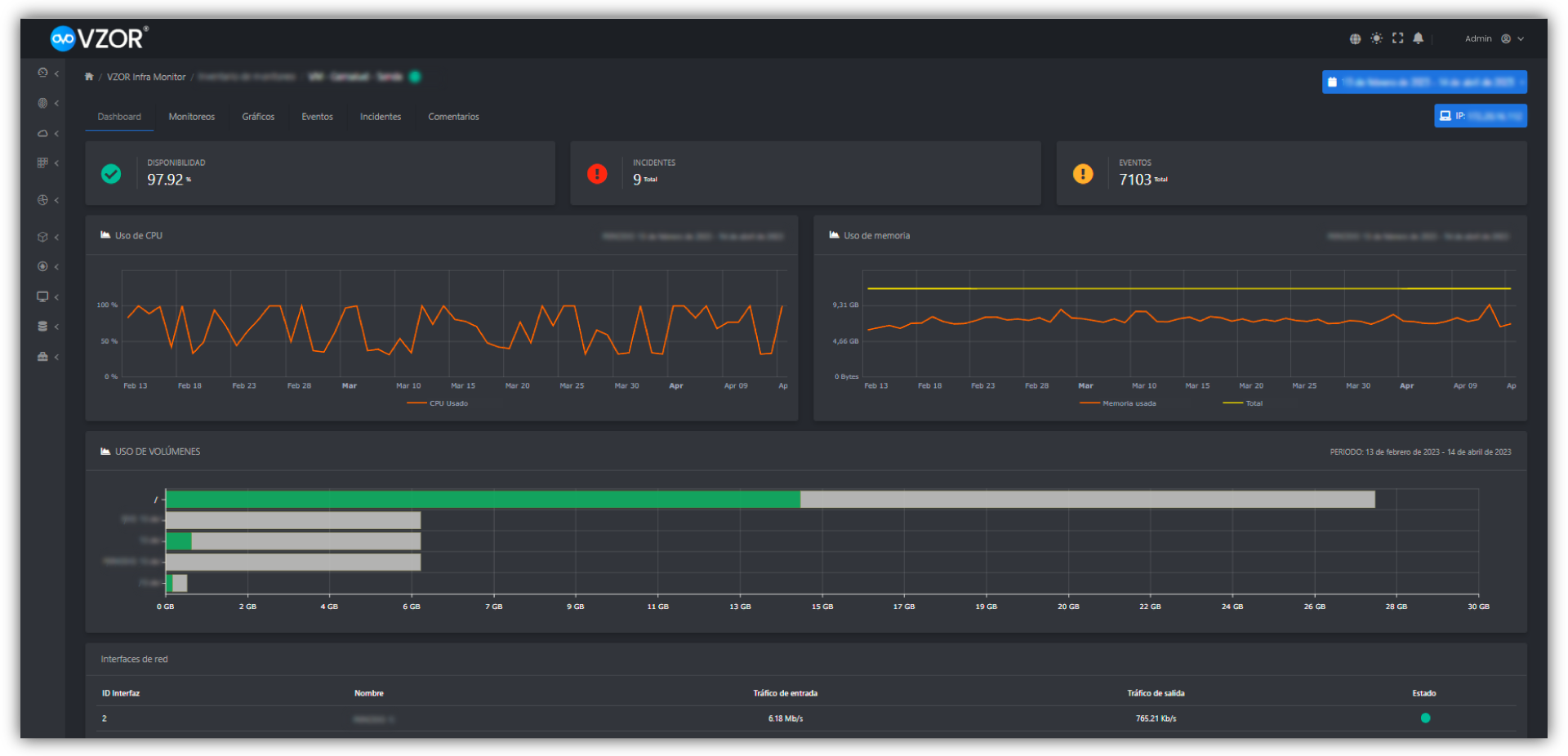This screenshot has width=1568, height=756.
Task: Expand the briefcase sidebar section chevron
Action: pos(57,357)
